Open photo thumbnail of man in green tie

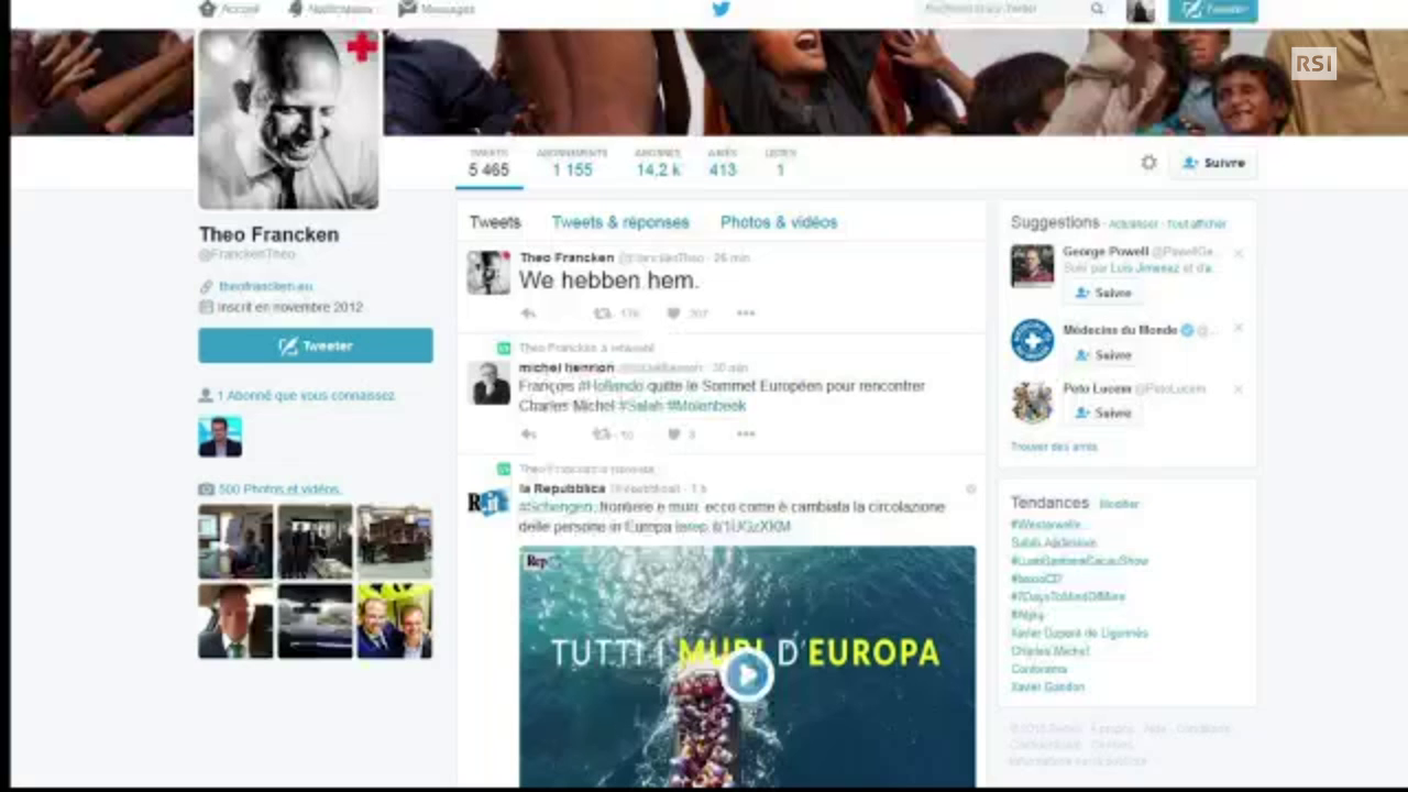click(x=236, y=621)
